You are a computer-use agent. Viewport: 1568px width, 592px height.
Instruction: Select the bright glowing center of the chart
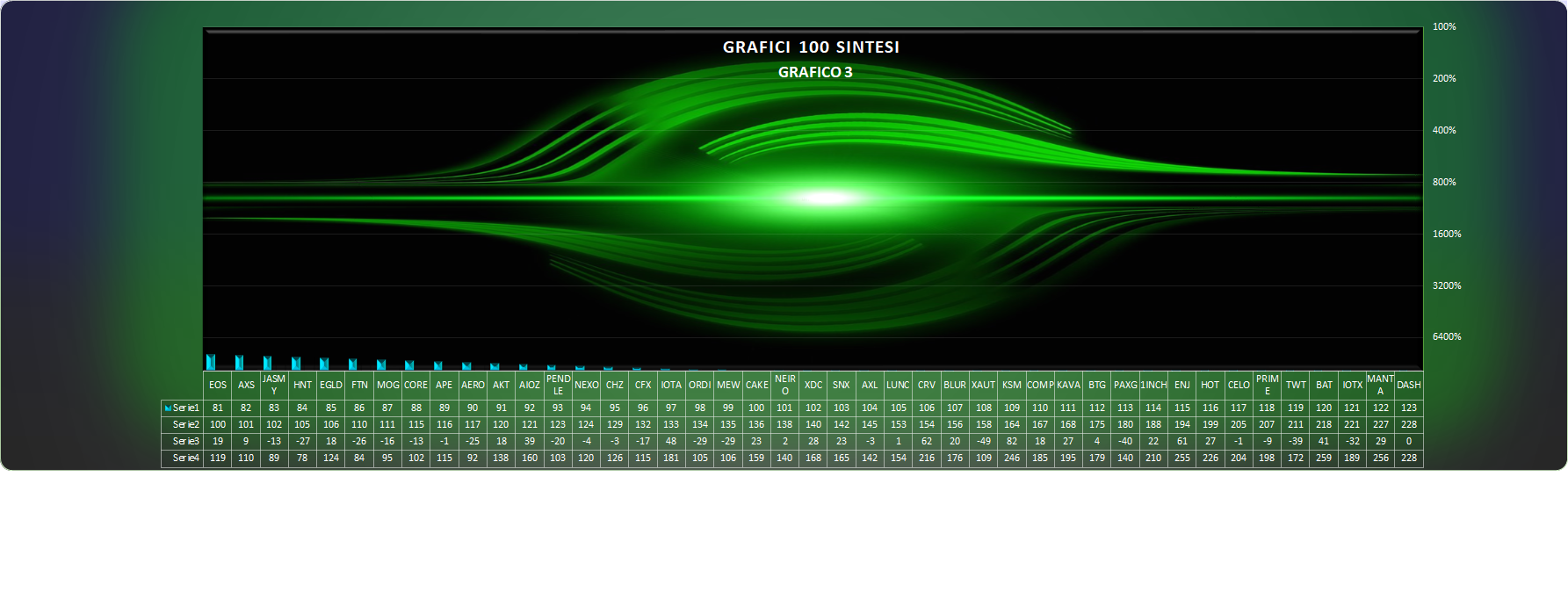pos(824,198)
